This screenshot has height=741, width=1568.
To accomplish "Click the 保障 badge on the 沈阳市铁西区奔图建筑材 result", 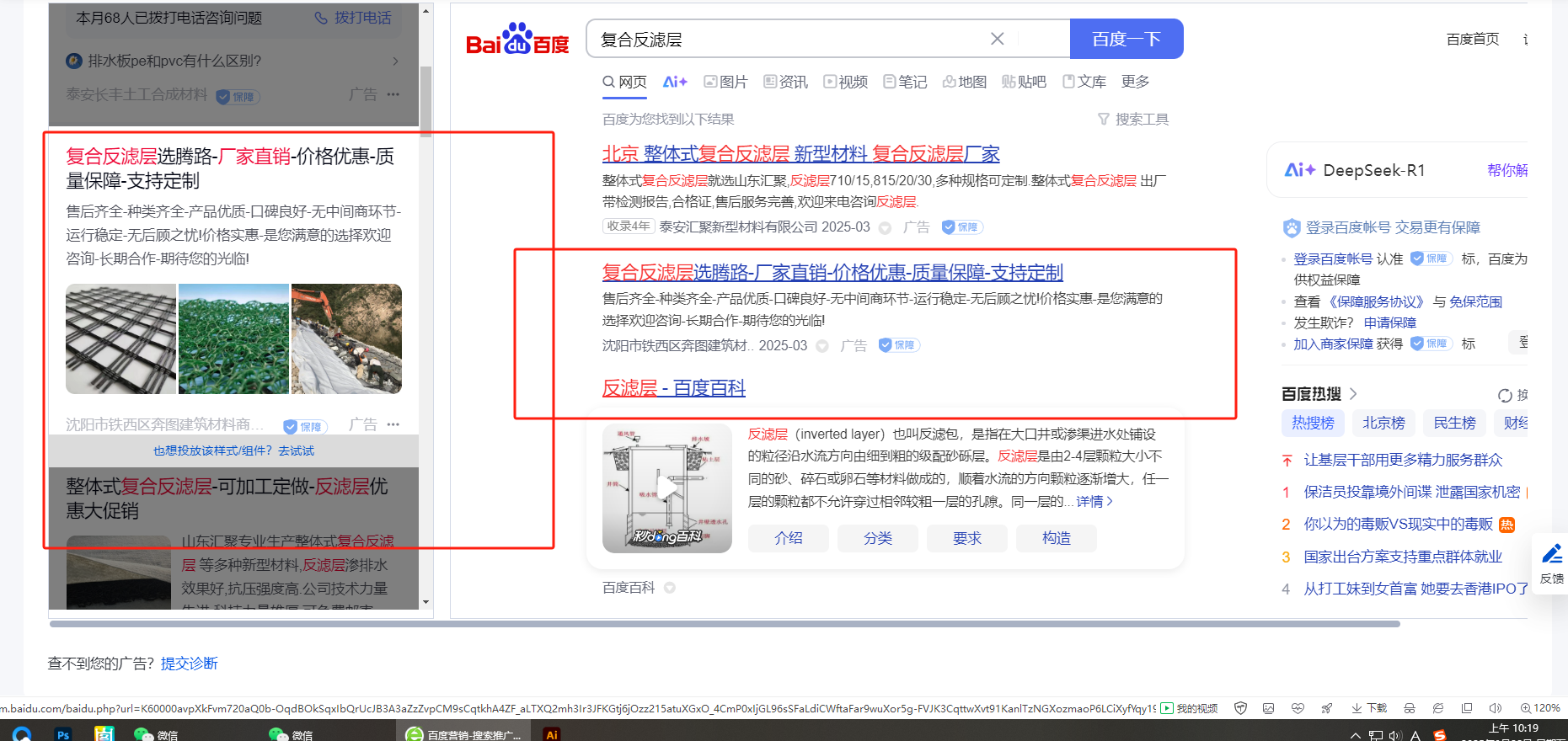I will [899, 345].
